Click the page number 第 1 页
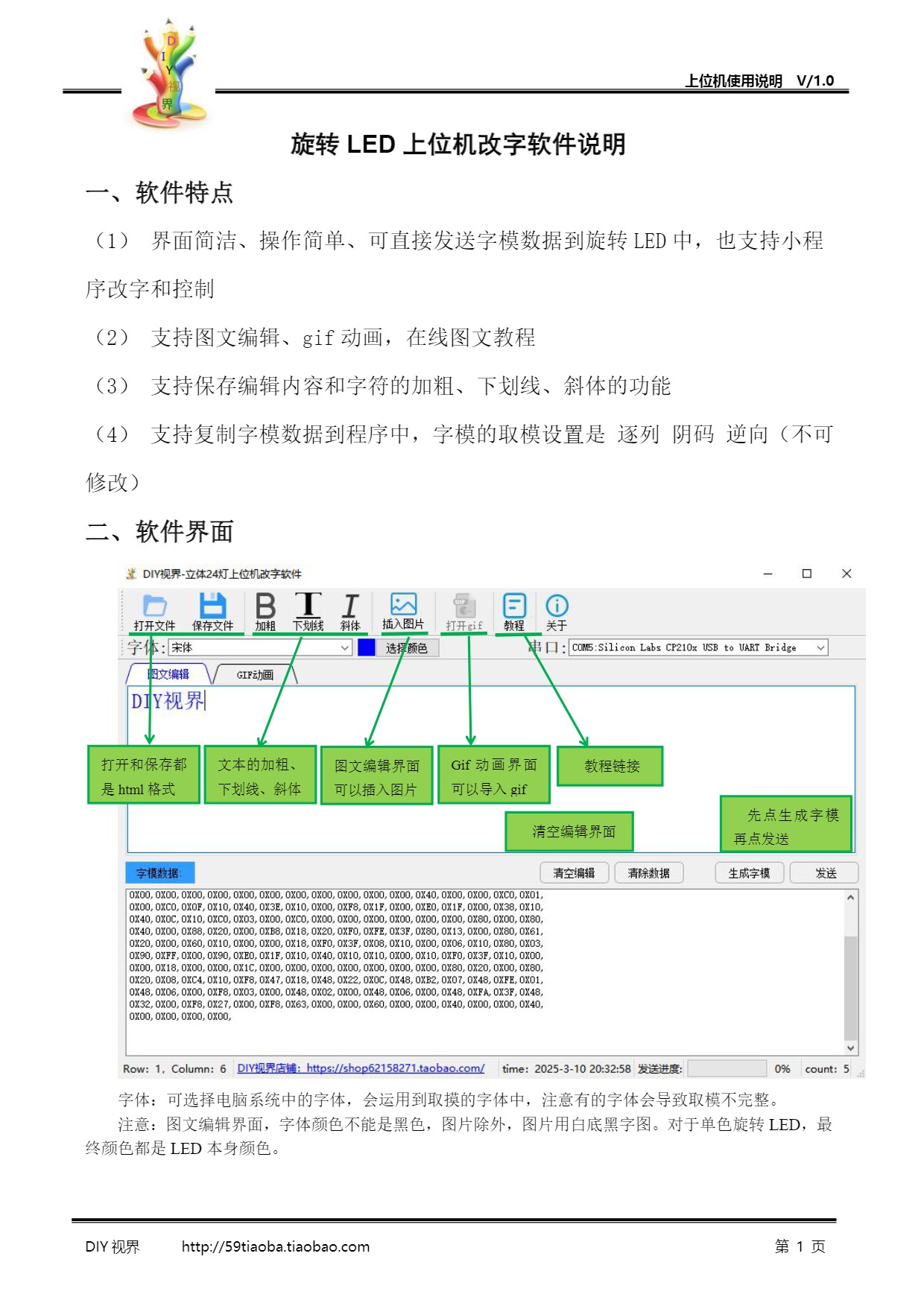The image size is (924, 1306). coord(800,1246)
